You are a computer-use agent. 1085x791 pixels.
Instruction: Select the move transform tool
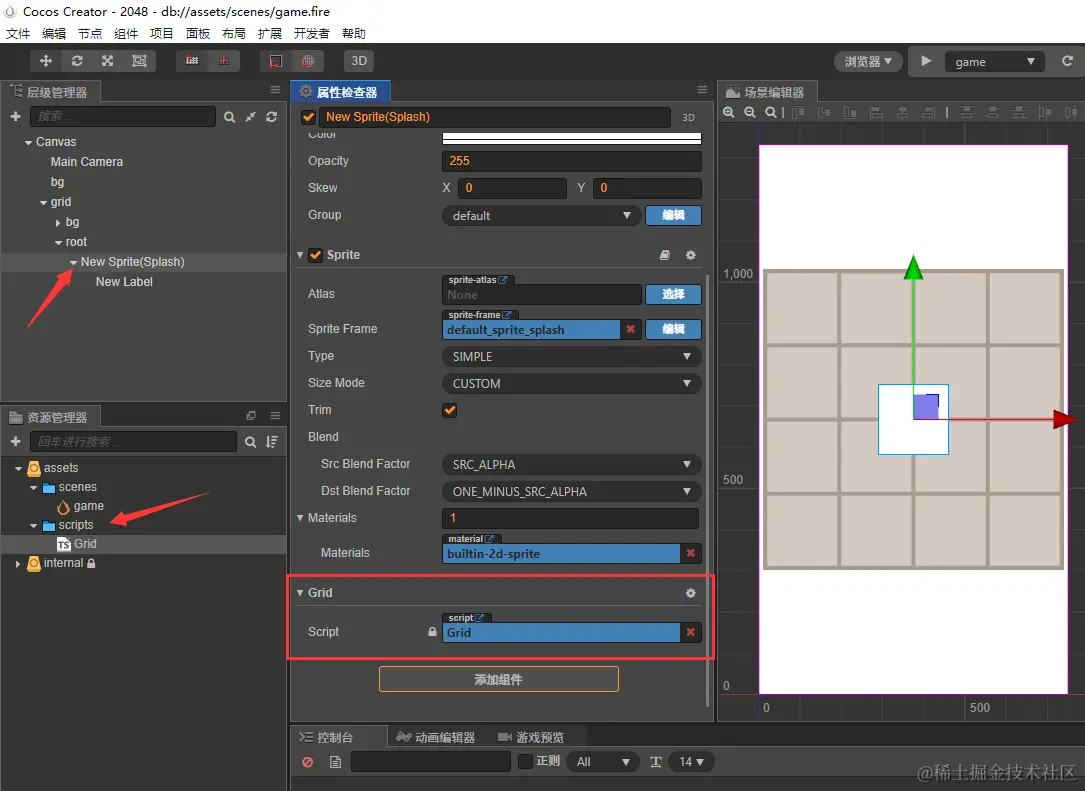[46, 61]
